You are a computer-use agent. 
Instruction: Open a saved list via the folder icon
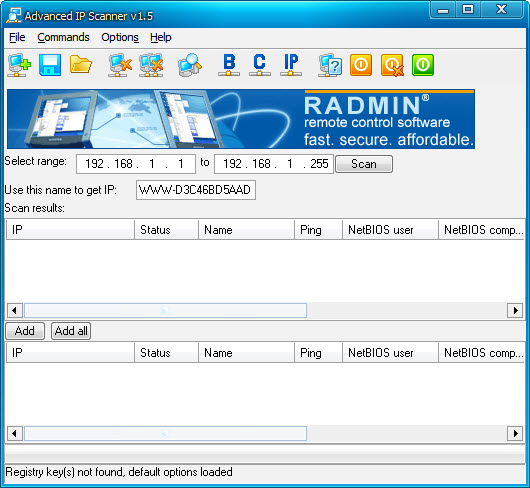(x=81, y=65)
